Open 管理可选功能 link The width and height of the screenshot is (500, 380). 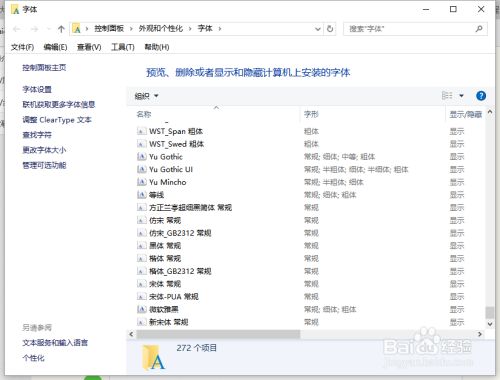[44, 165]
